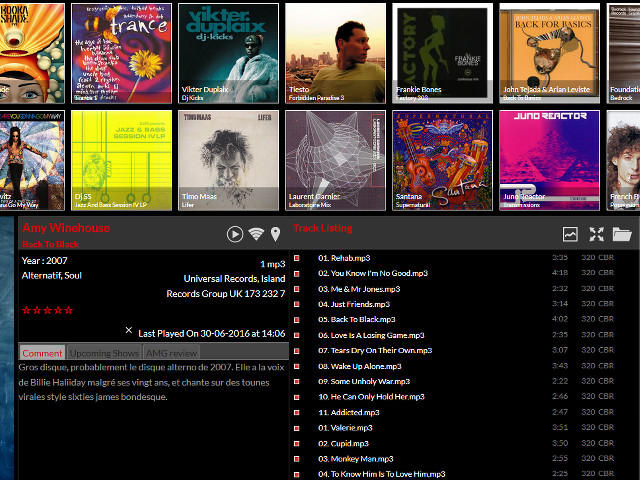
Task: Switch to the Upcoming Shows tab
Action: [104, 353]
